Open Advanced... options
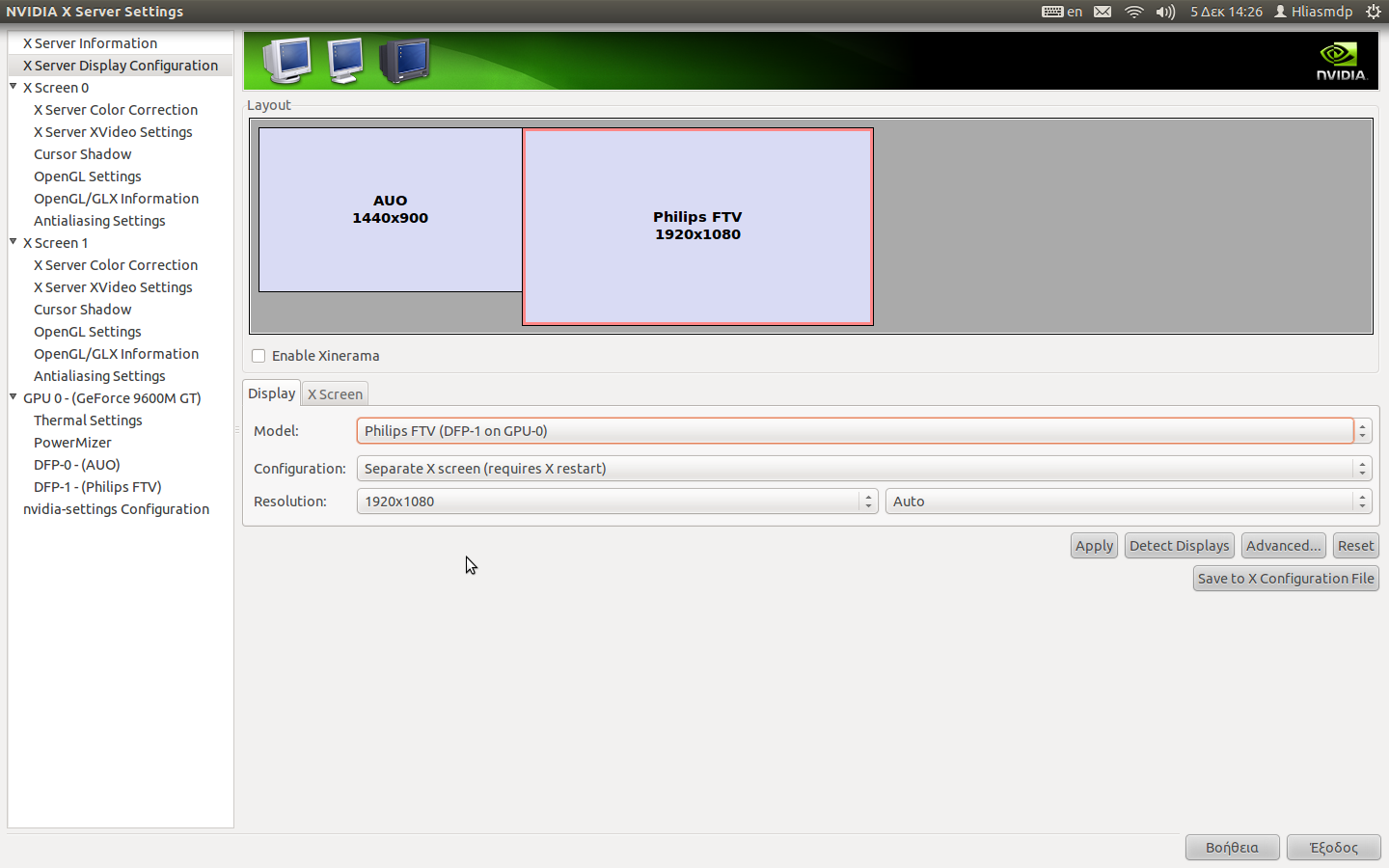Viewport: 1389px width, 868px height. 1284,546
